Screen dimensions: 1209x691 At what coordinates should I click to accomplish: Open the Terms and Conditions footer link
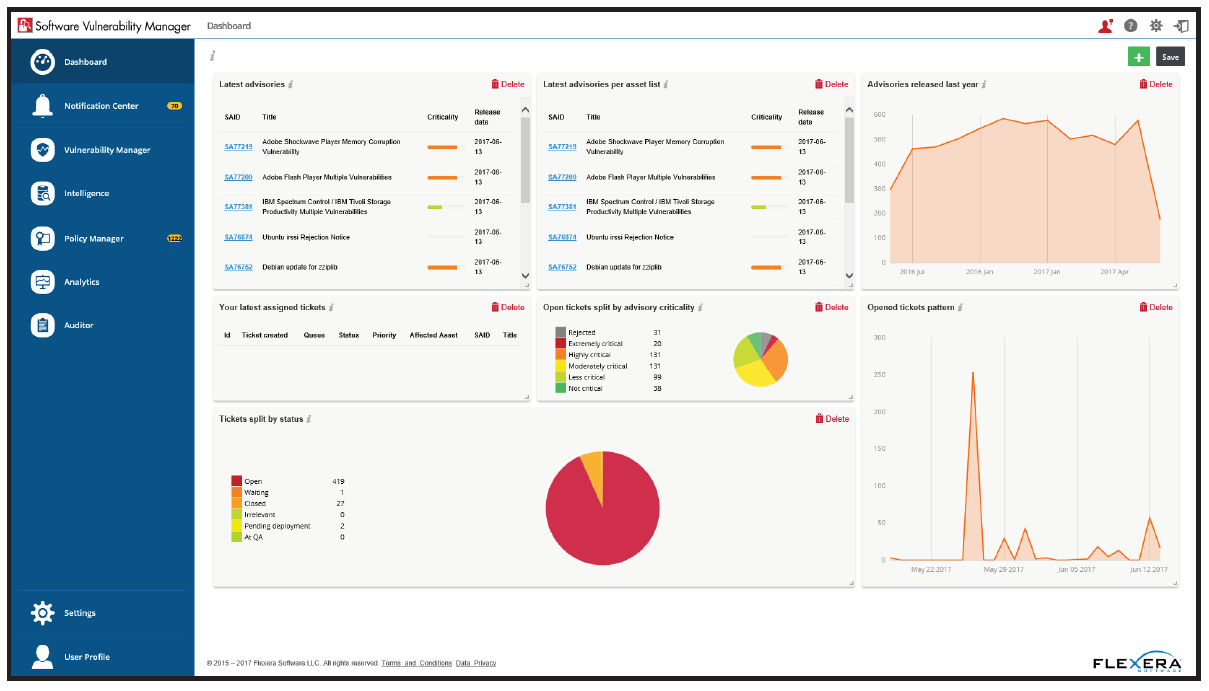pos(417,663)
